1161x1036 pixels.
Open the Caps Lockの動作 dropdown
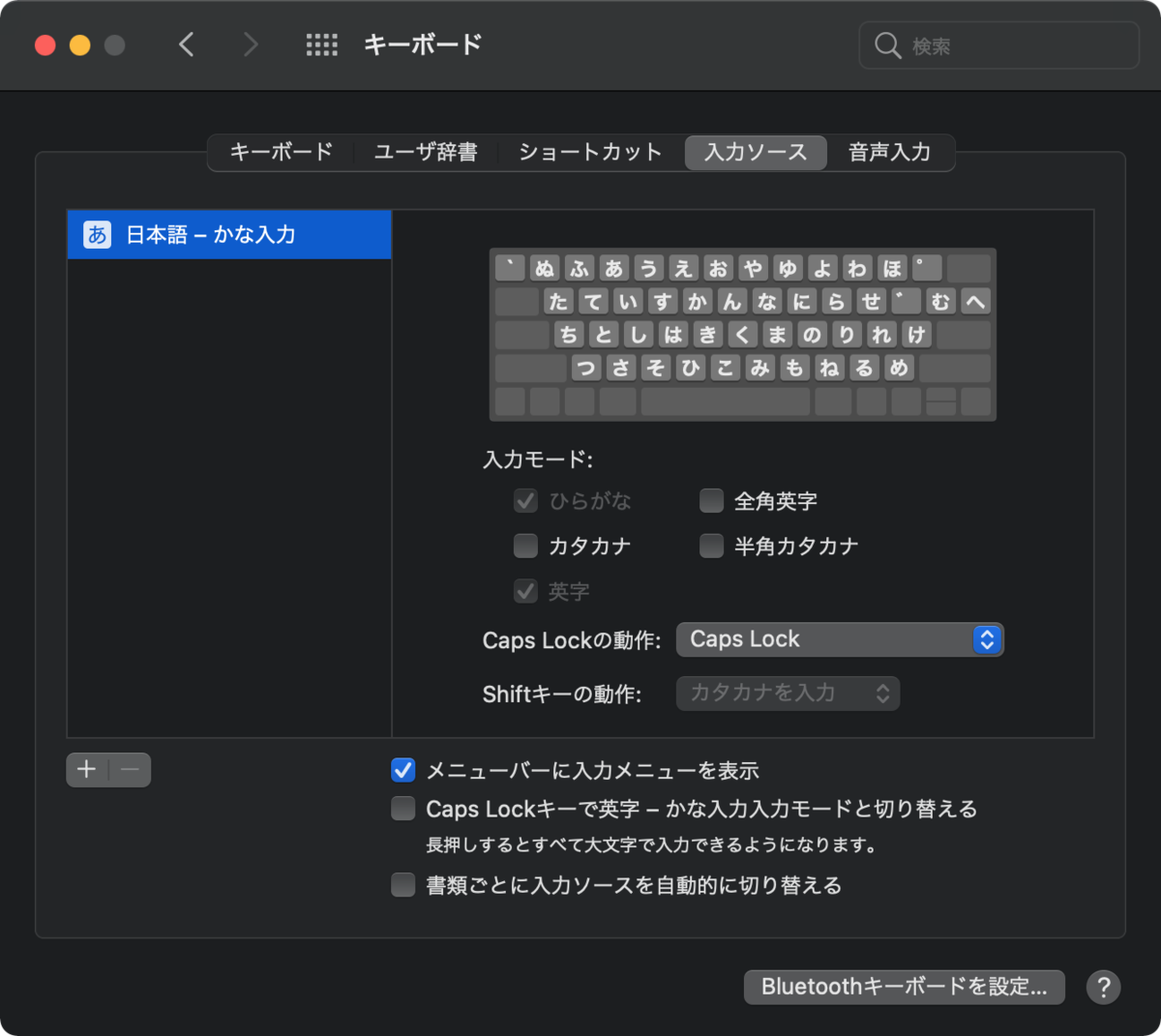click(x=840, y=639)
